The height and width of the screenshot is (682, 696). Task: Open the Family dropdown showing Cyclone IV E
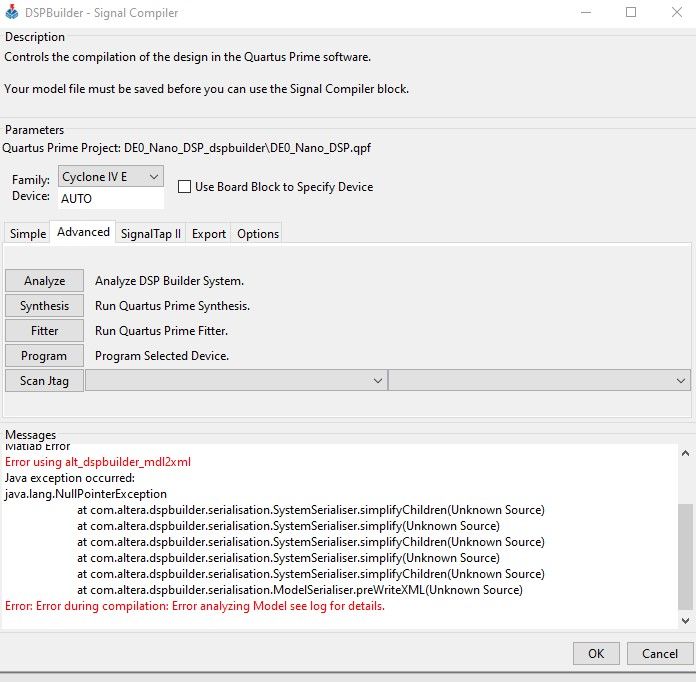(111, 177)
